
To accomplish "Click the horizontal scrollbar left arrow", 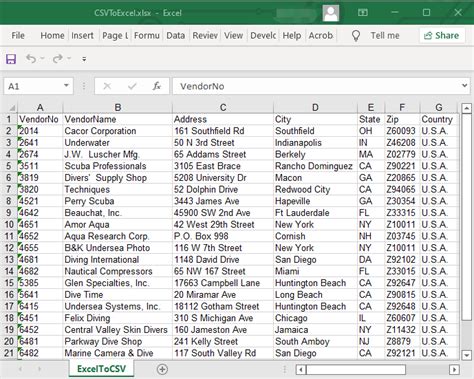I will [x=301, y=369].
